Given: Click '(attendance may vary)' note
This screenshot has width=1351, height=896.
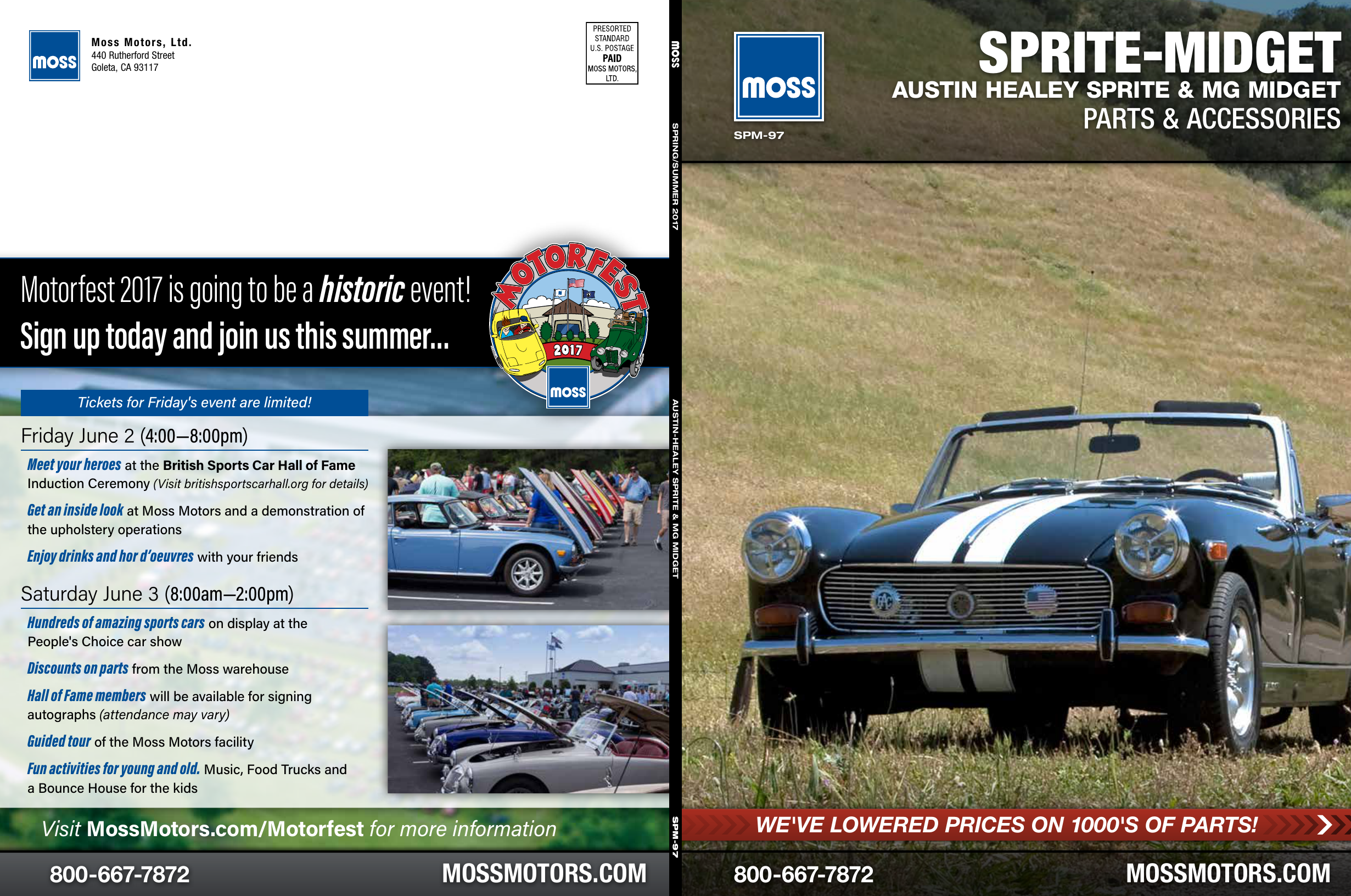Looking at the screenshot, I should tap(165, 714).
